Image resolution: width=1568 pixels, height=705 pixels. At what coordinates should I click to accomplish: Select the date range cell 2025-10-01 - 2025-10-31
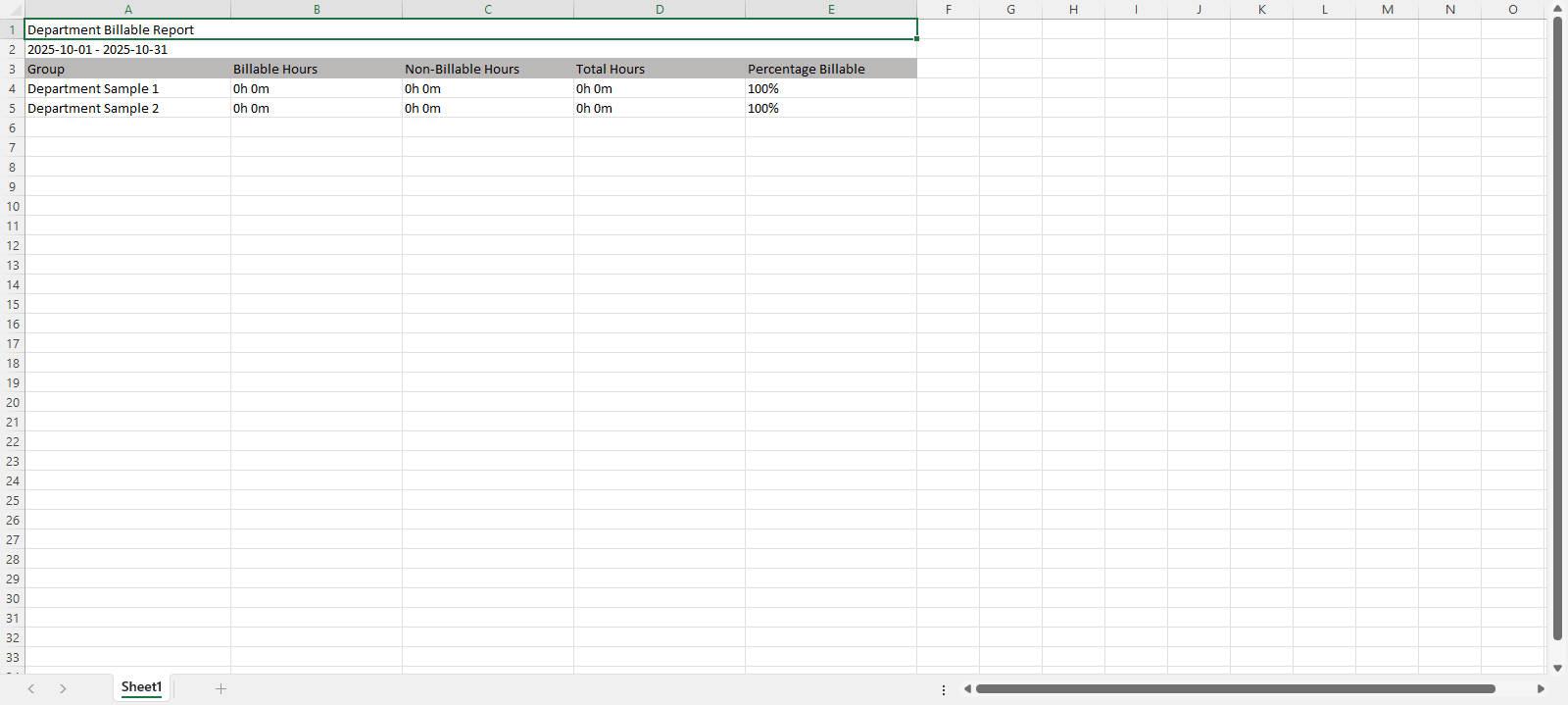click(97, 49)
